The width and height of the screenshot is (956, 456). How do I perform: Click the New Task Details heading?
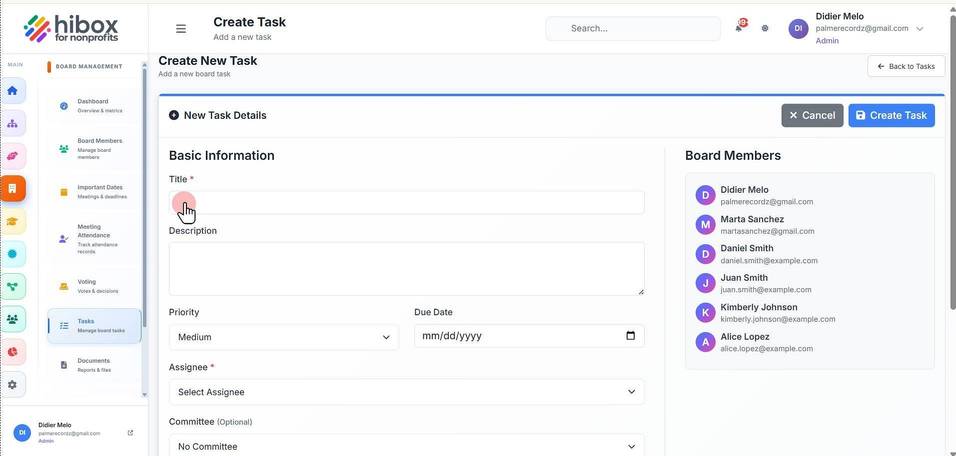pos(225,115)
